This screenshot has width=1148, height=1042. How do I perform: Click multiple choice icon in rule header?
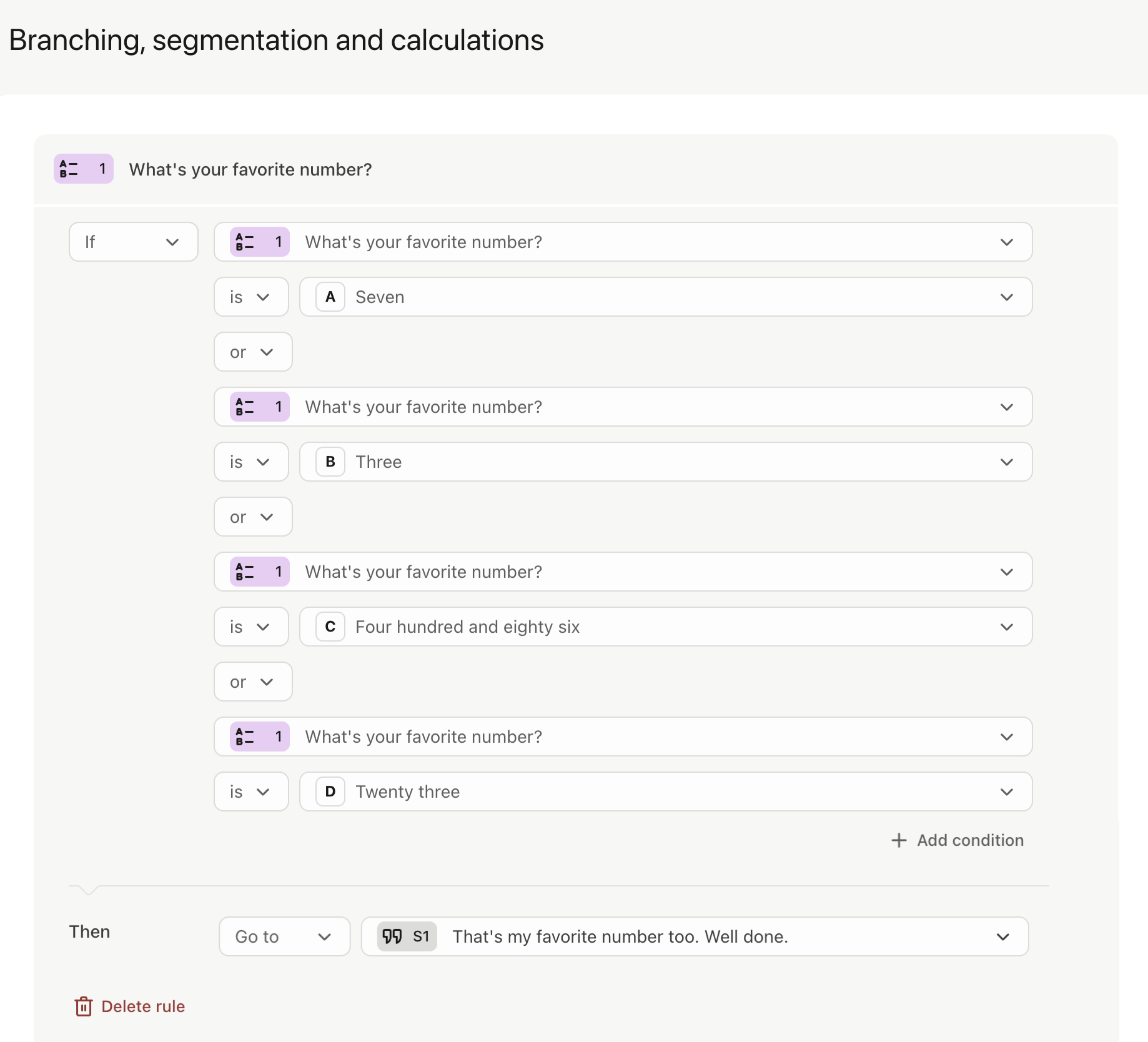click(84, 169)
